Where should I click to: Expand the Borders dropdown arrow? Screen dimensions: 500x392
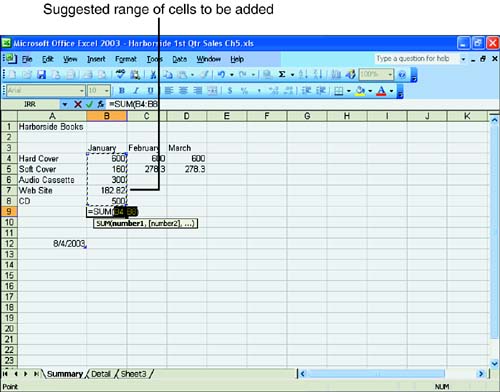tap(349, 91)
